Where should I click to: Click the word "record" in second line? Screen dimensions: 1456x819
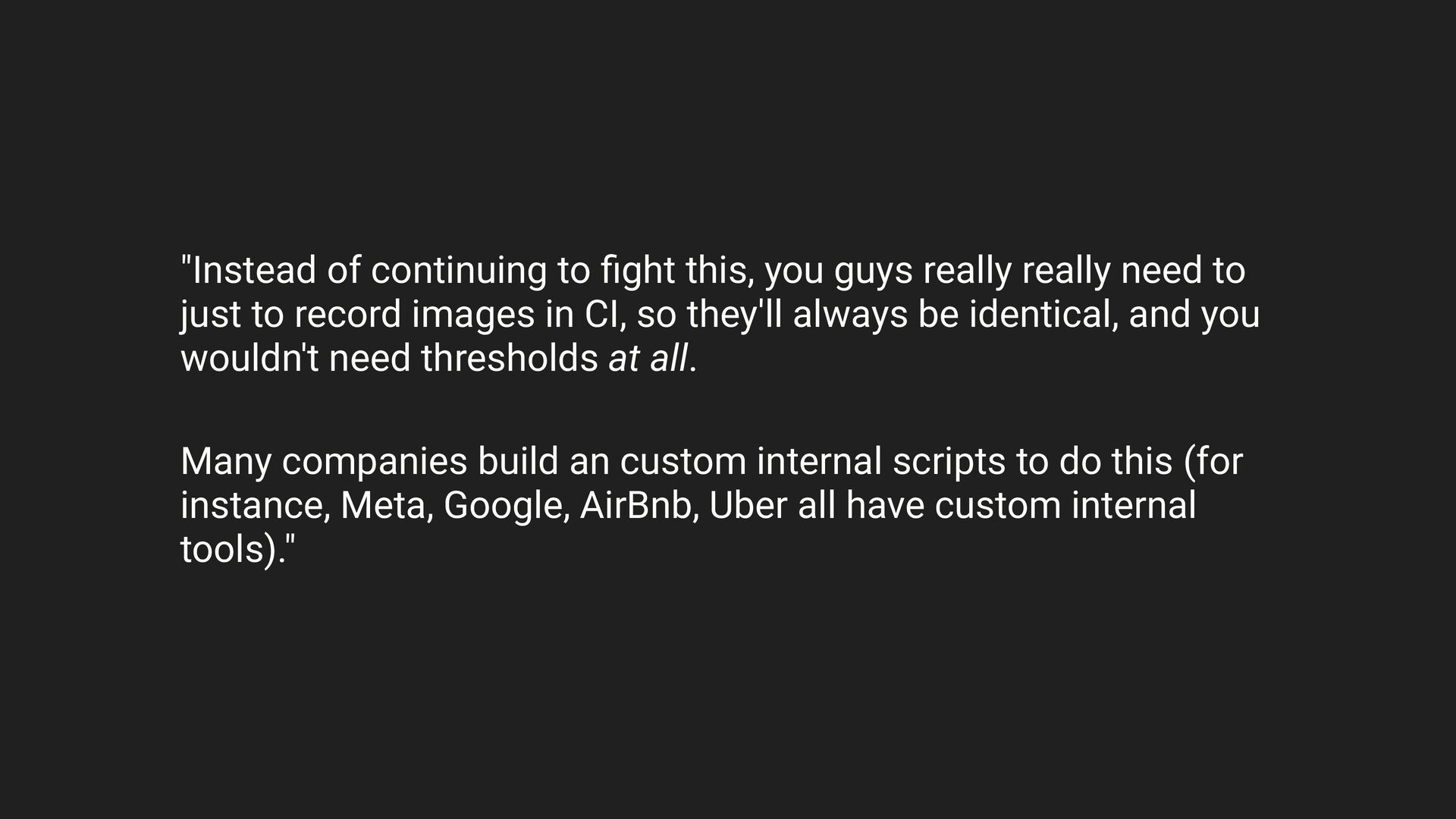coord(347,315)
